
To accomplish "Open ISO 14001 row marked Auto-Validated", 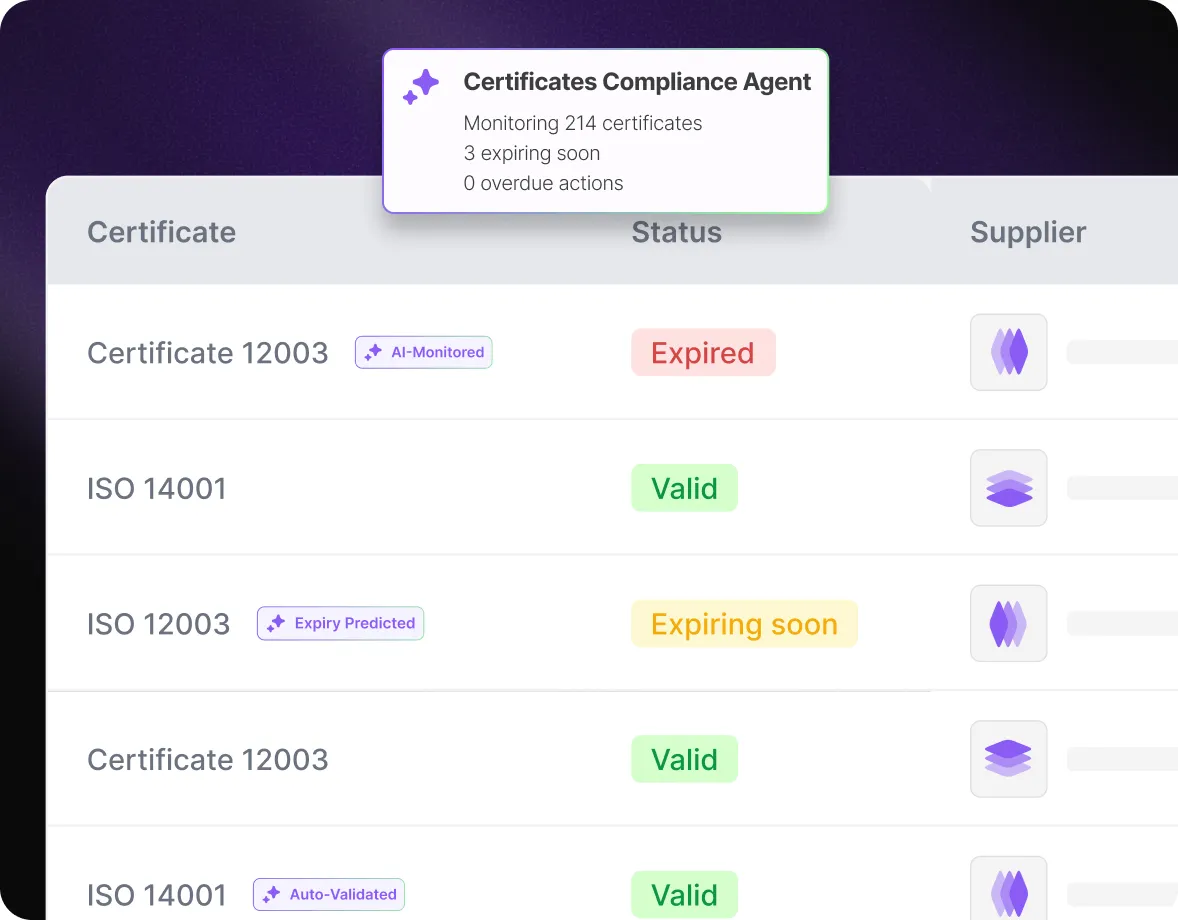I will 612,873.
